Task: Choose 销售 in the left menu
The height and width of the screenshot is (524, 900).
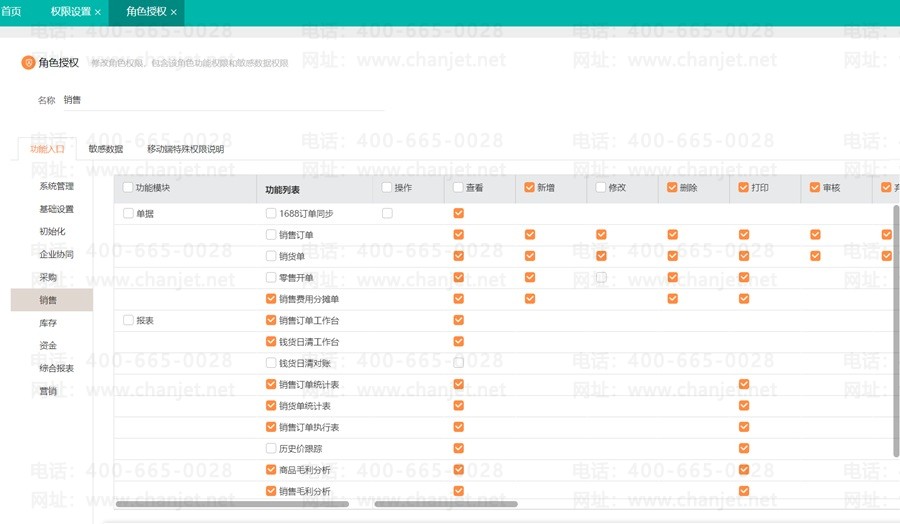Action: coord(52,300)
